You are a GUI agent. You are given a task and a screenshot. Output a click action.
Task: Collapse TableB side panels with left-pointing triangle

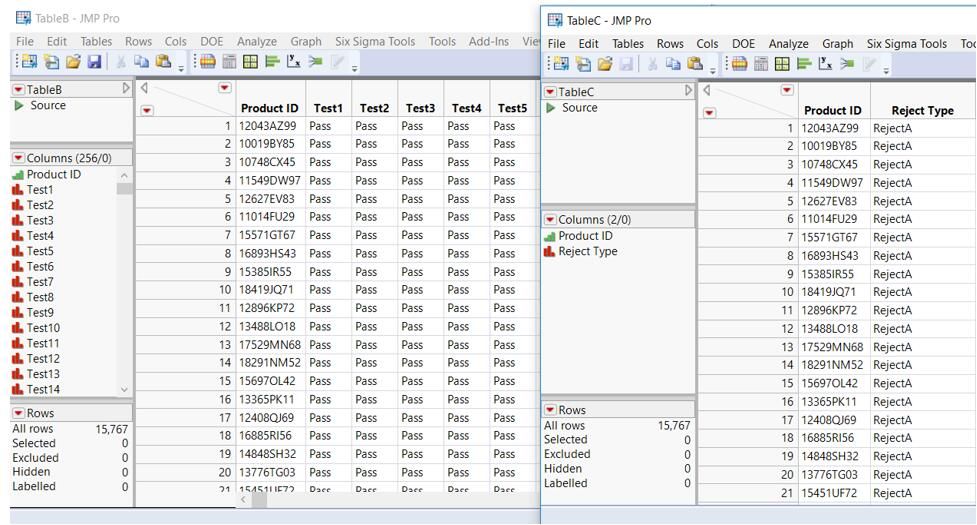144,88
